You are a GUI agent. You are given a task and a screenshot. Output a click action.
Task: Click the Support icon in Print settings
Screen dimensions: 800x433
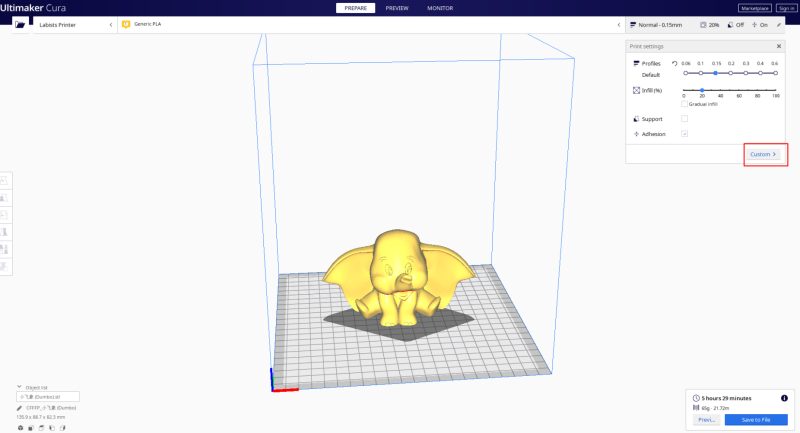(636, 119)
